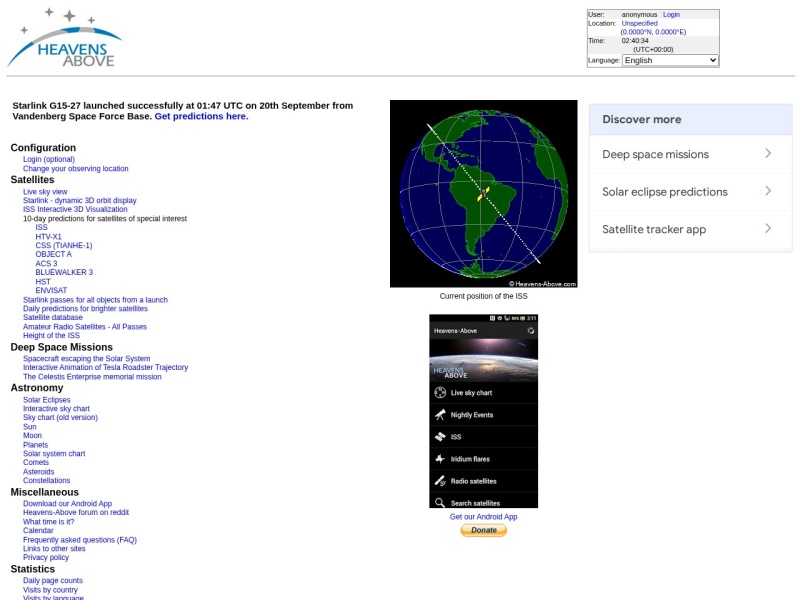
Task: Click the Heavens Above logo
Action: tap(64, 38)
